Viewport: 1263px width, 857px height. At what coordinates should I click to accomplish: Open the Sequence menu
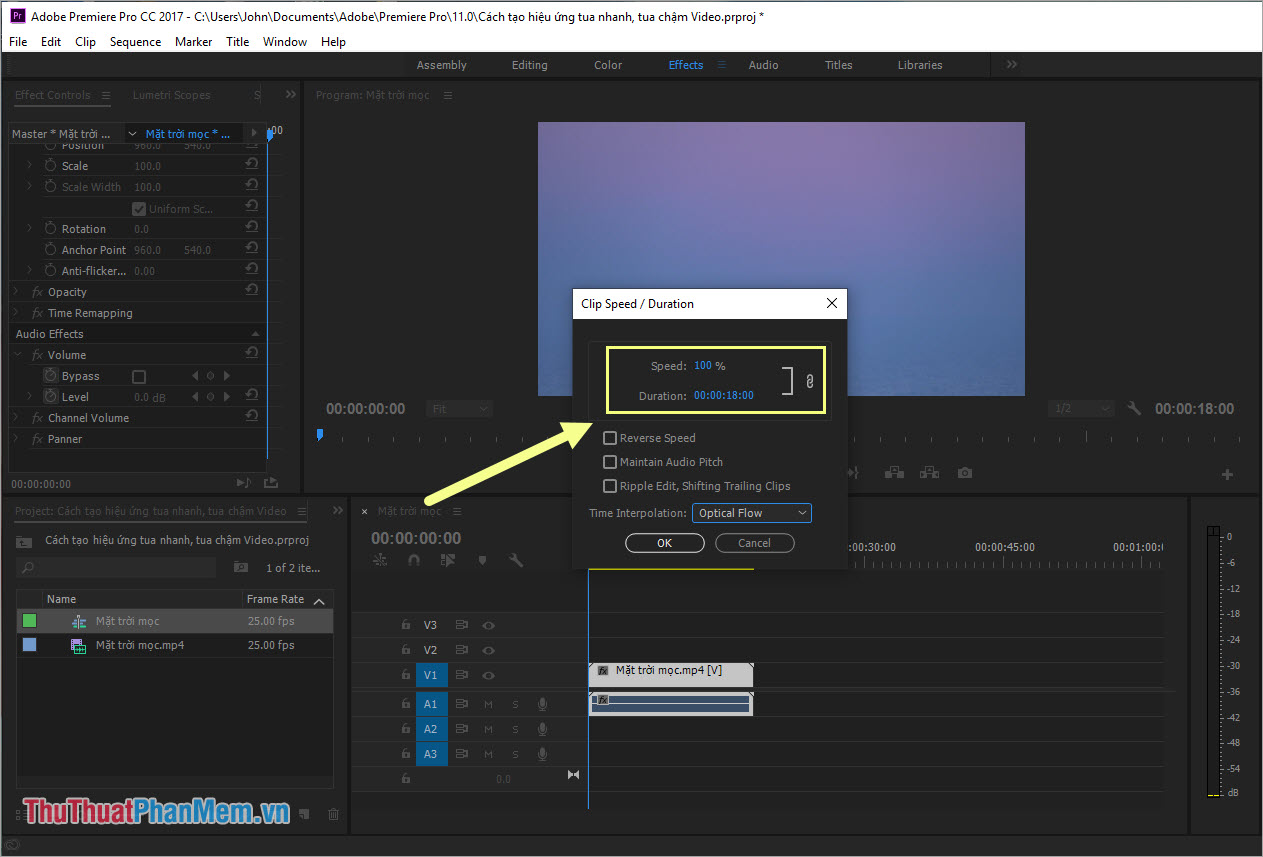[x=135, y=41]
